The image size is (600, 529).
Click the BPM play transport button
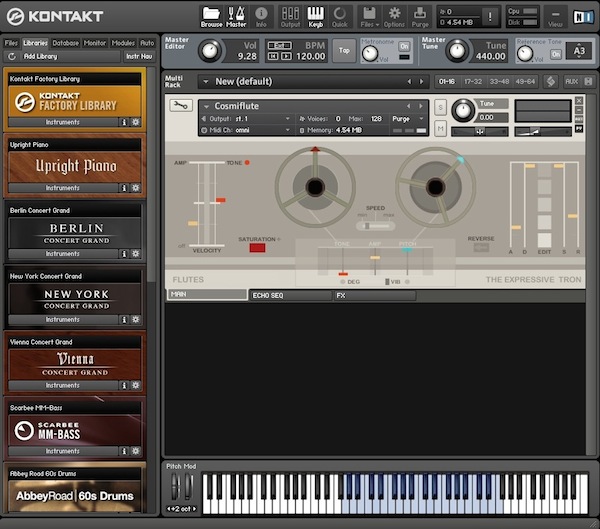286,56
